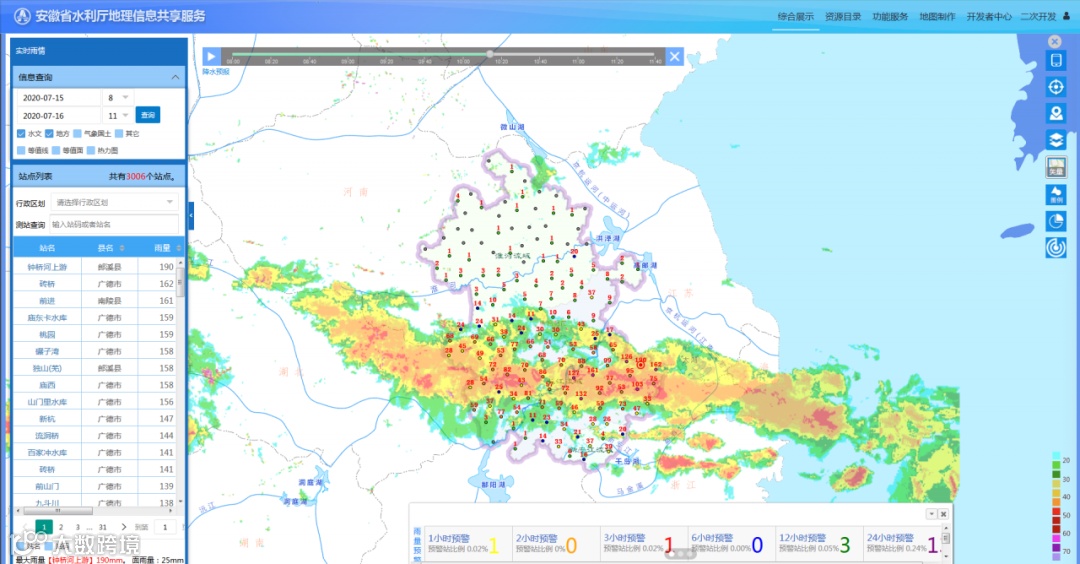Click the 11:00 mark on the timeline

coord(578,61)
